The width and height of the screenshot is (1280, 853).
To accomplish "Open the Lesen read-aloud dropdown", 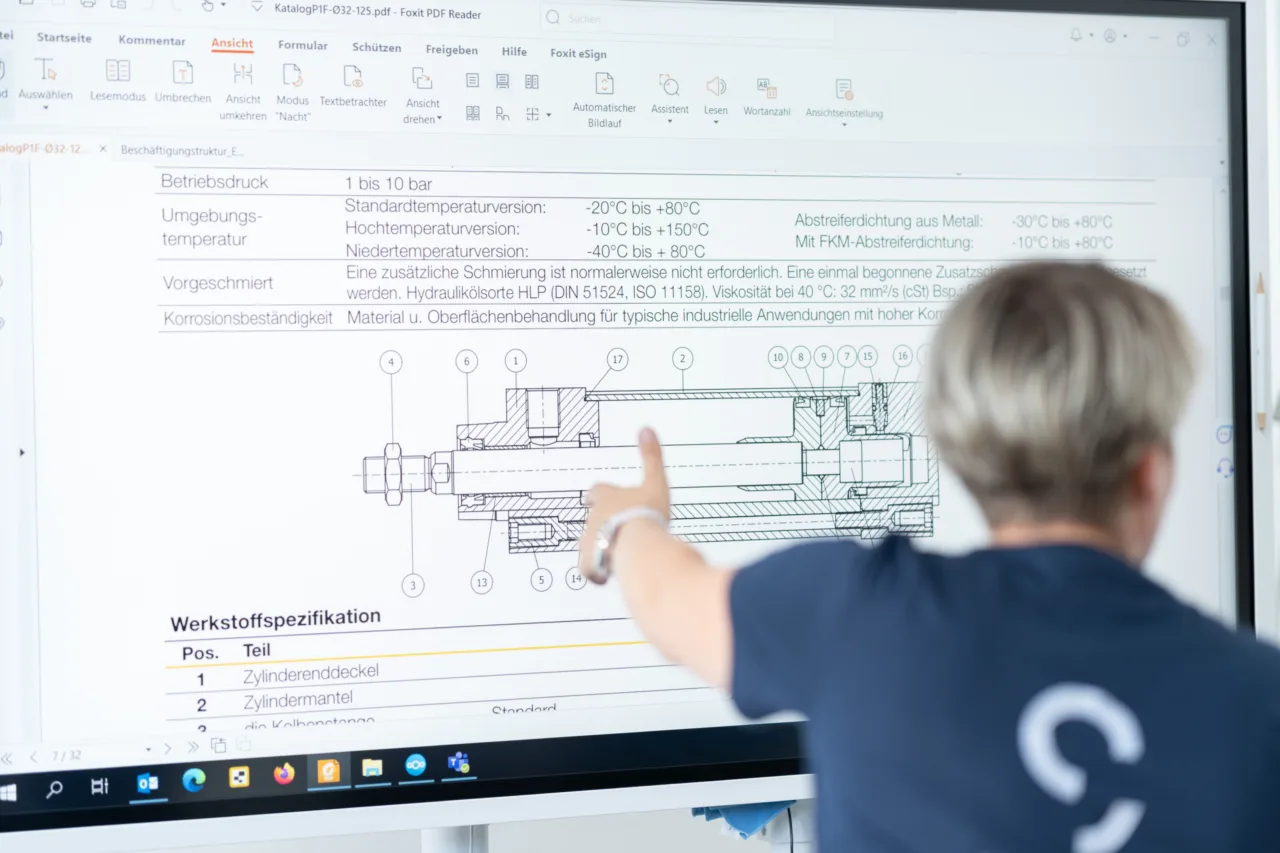I will [x=715, y=122].
